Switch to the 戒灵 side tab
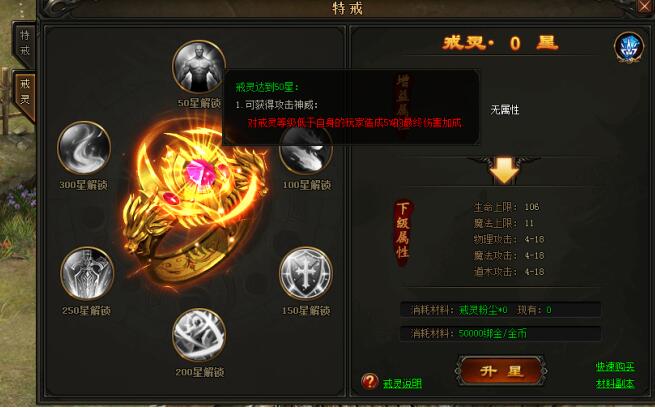 coord(25,93)
